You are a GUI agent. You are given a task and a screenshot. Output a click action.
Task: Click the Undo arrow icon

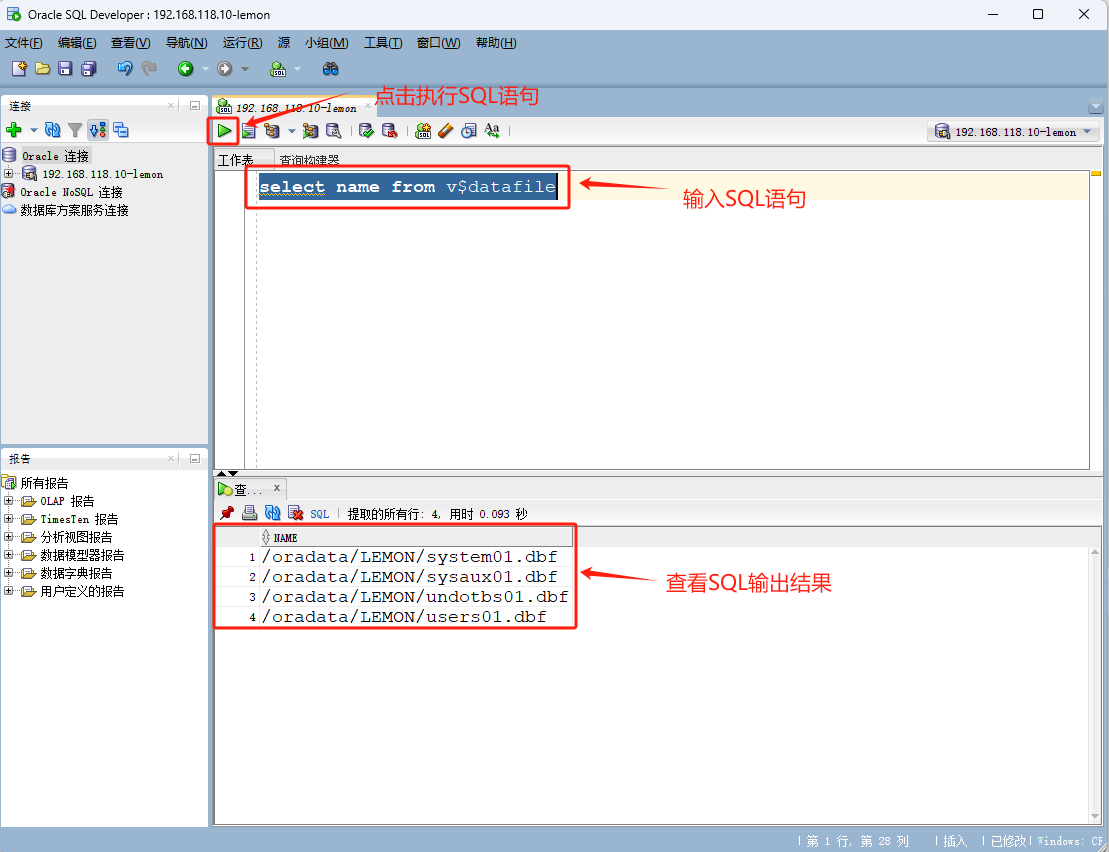(x=125, y=69)
